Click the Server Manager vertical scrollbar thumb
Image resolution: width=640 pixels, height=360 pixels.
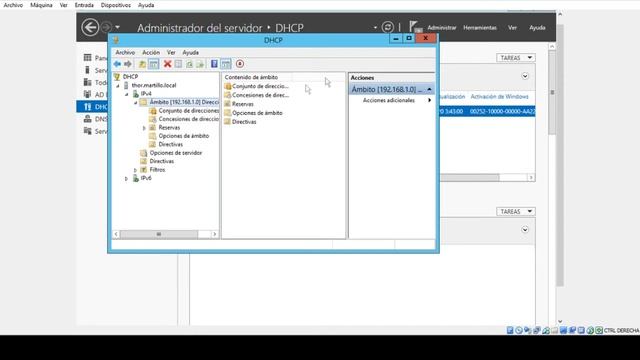tap(552, 92)
